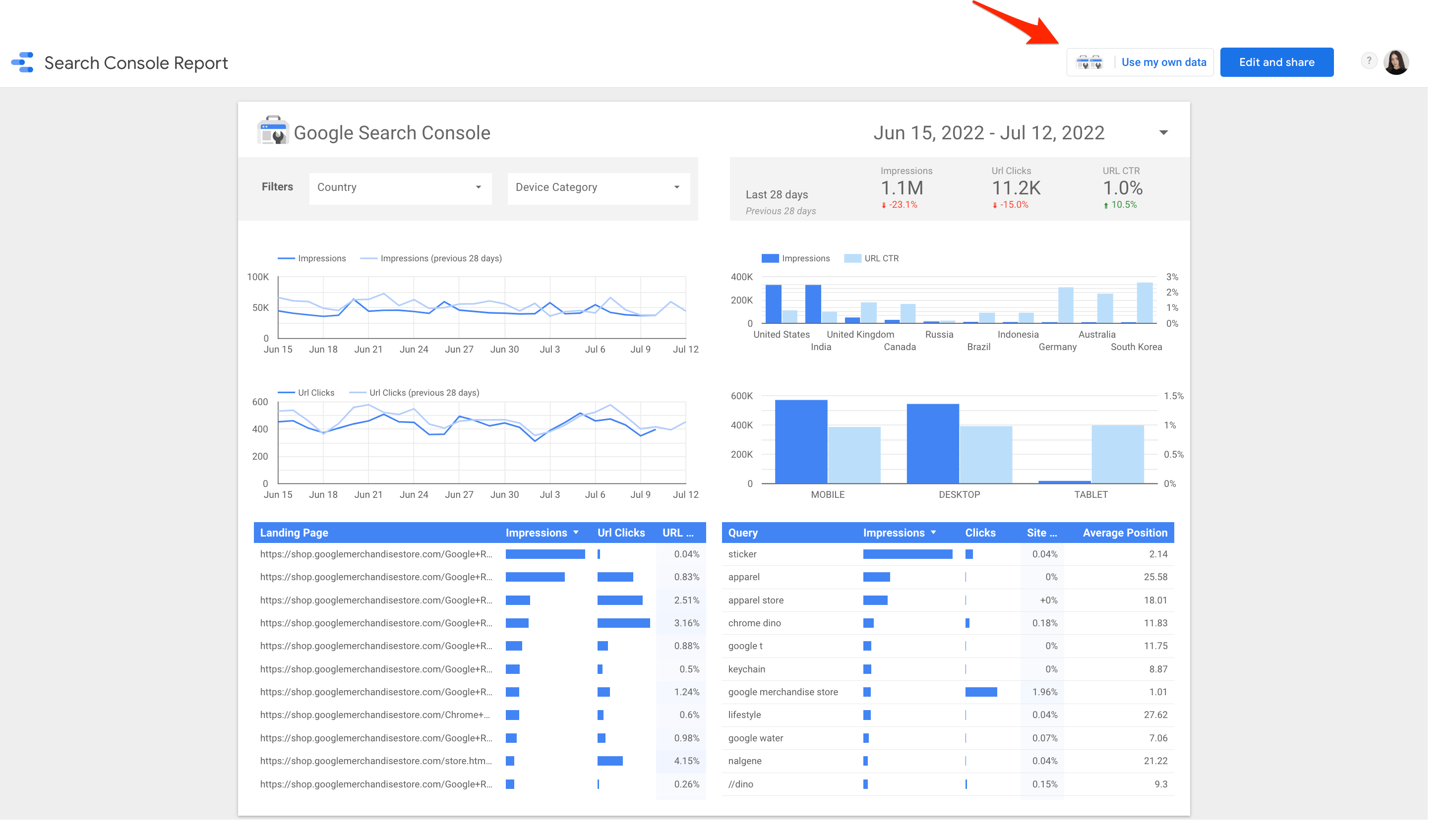The image size is (1448, 840).
Task: Click the 11.2K Url Clicks scorecard
Action: [x=1016, y=188]
